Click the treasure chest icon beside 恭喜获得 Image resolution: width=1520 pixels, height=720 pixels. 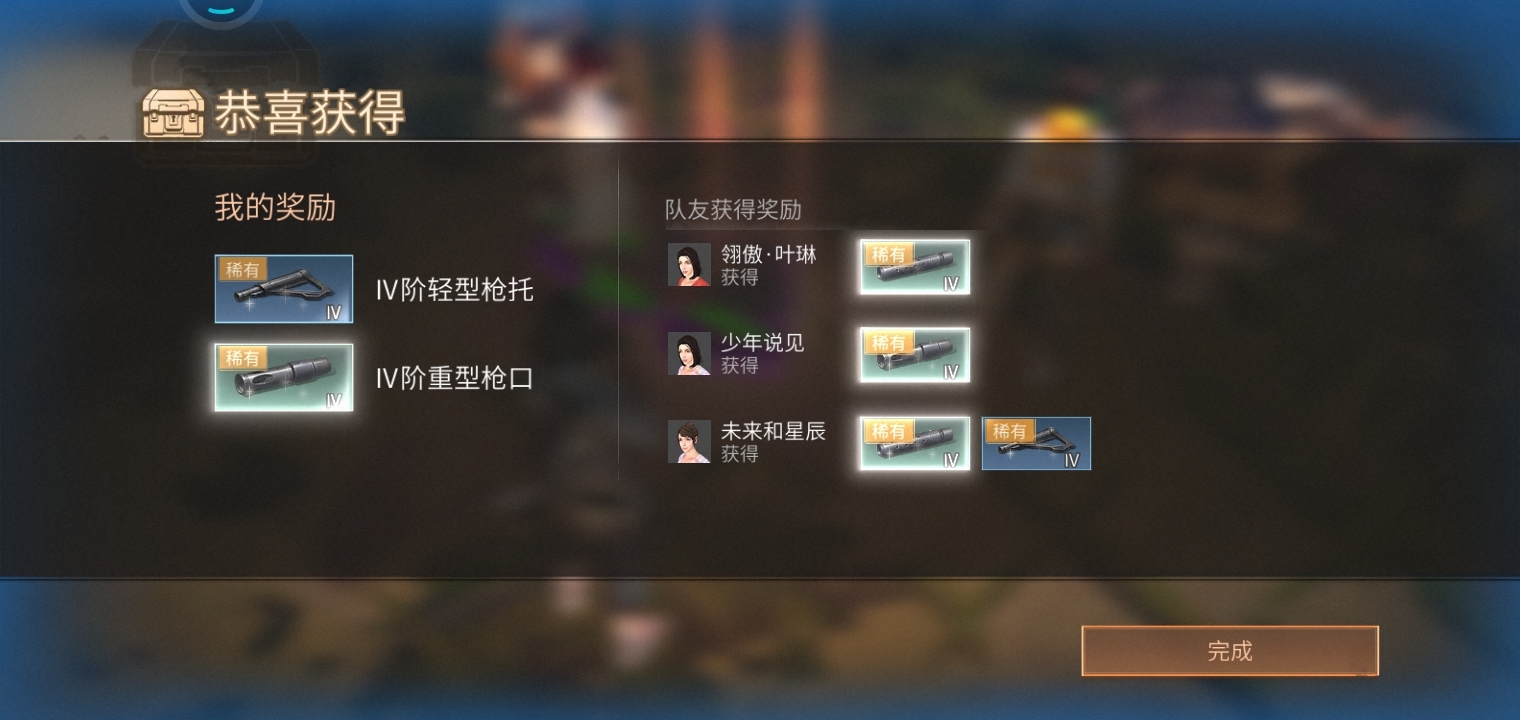[x=173, y=111]
